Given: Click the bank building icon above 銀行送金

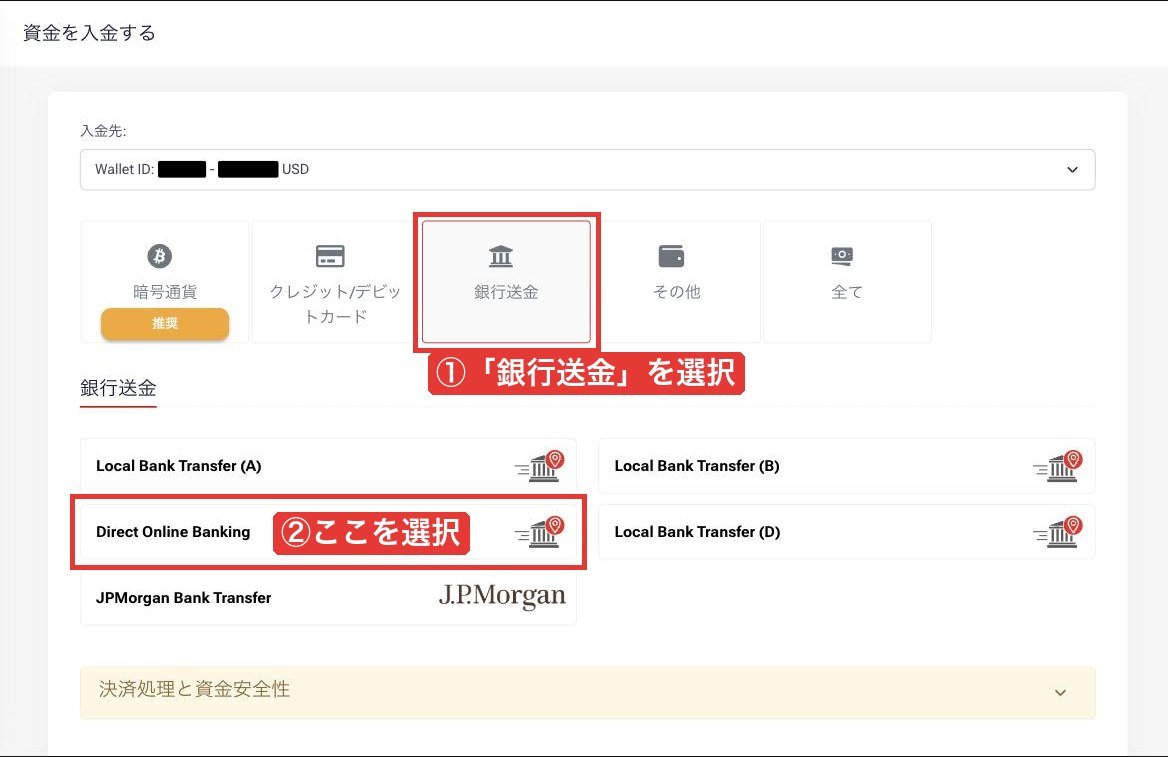Looking at the screenshot, I should click(x=501, y=256).
